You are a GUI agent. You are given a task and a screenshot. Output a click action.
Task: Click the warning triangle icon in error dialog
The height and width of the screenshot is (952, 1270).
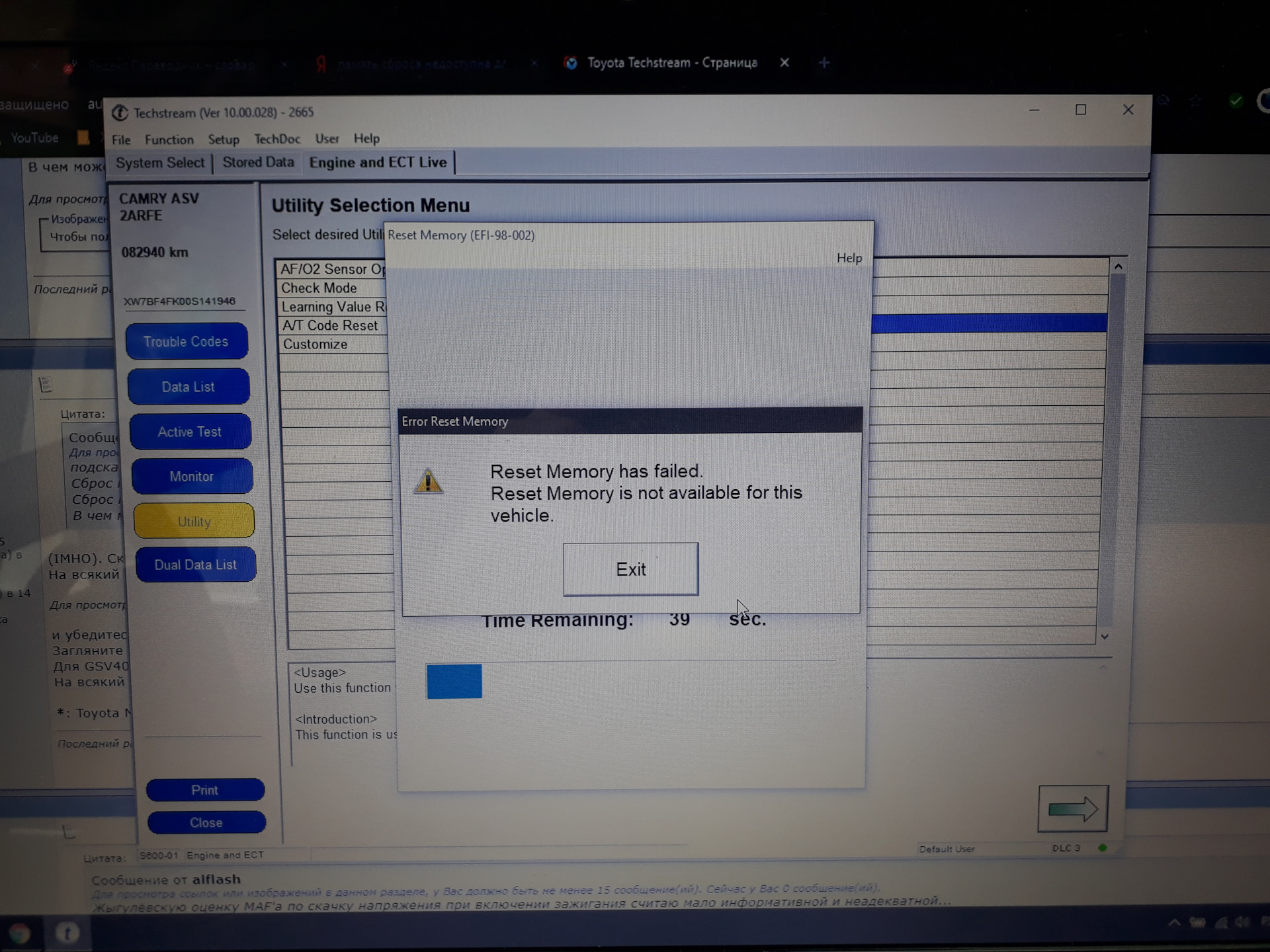pos(428,481)
